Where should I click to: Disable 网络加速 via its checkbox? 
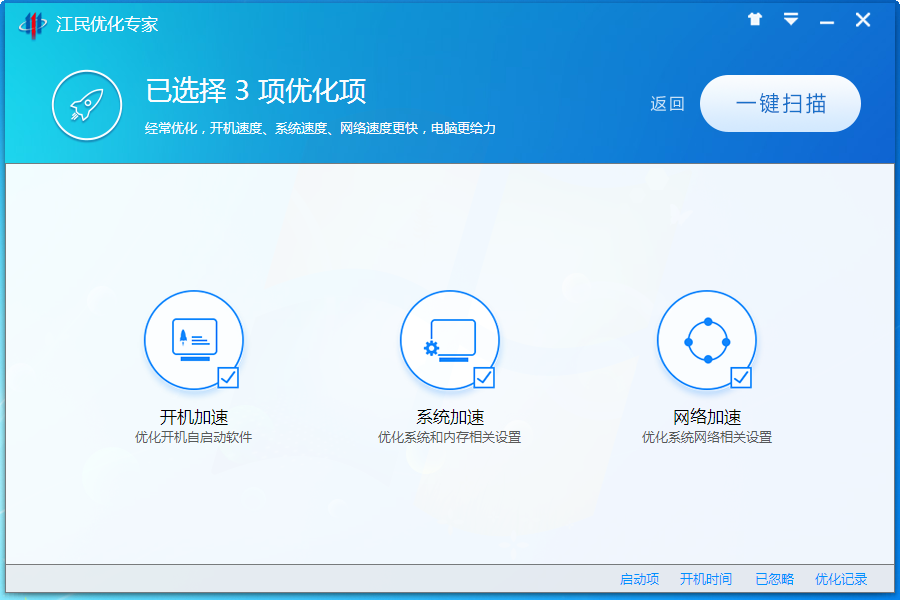point(741,378)
